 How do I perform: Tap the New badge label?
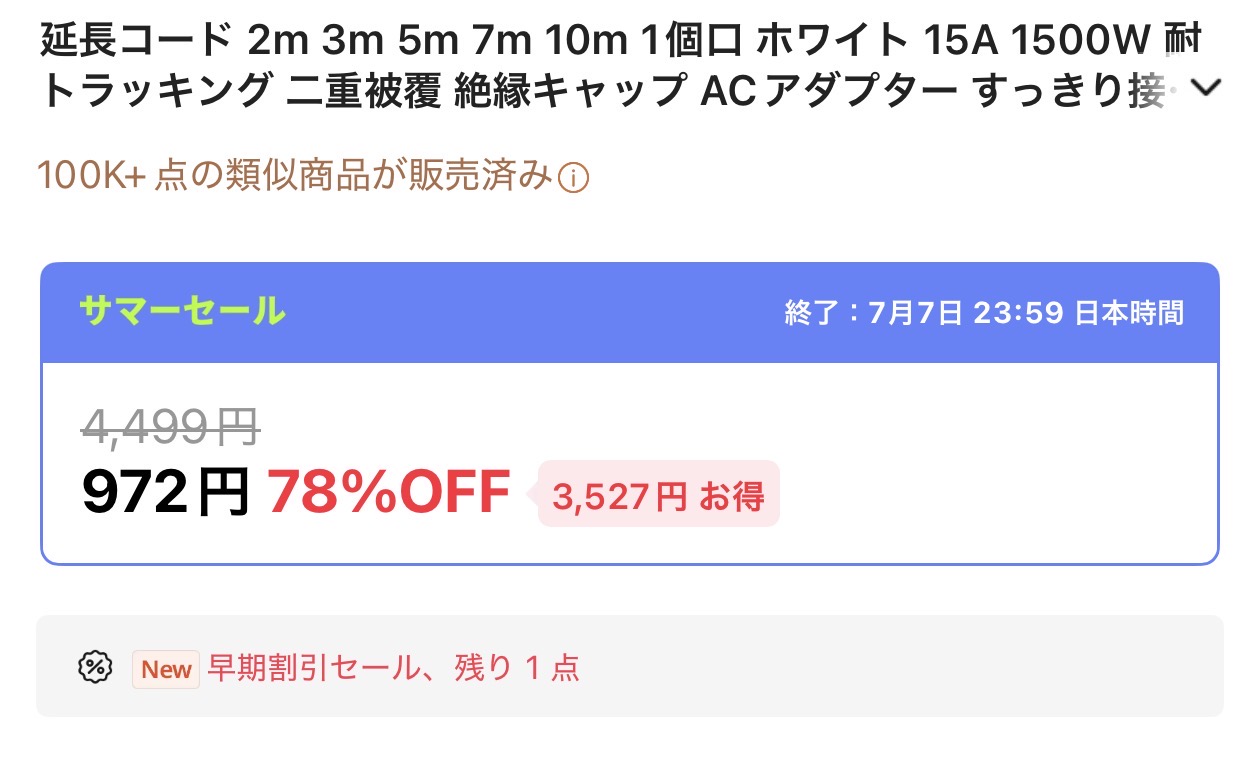pyautogui.click(x=166, y=669)
